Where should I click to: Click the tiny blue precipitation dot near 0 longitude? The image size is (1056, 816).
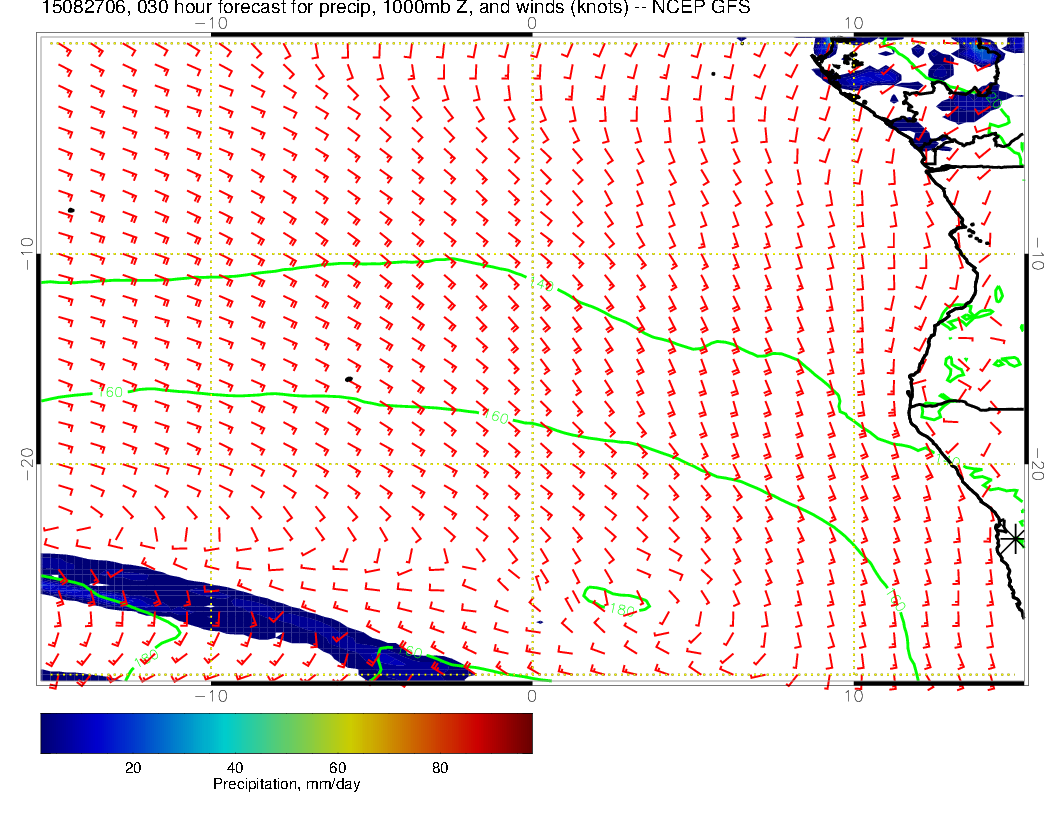[540, 622]
